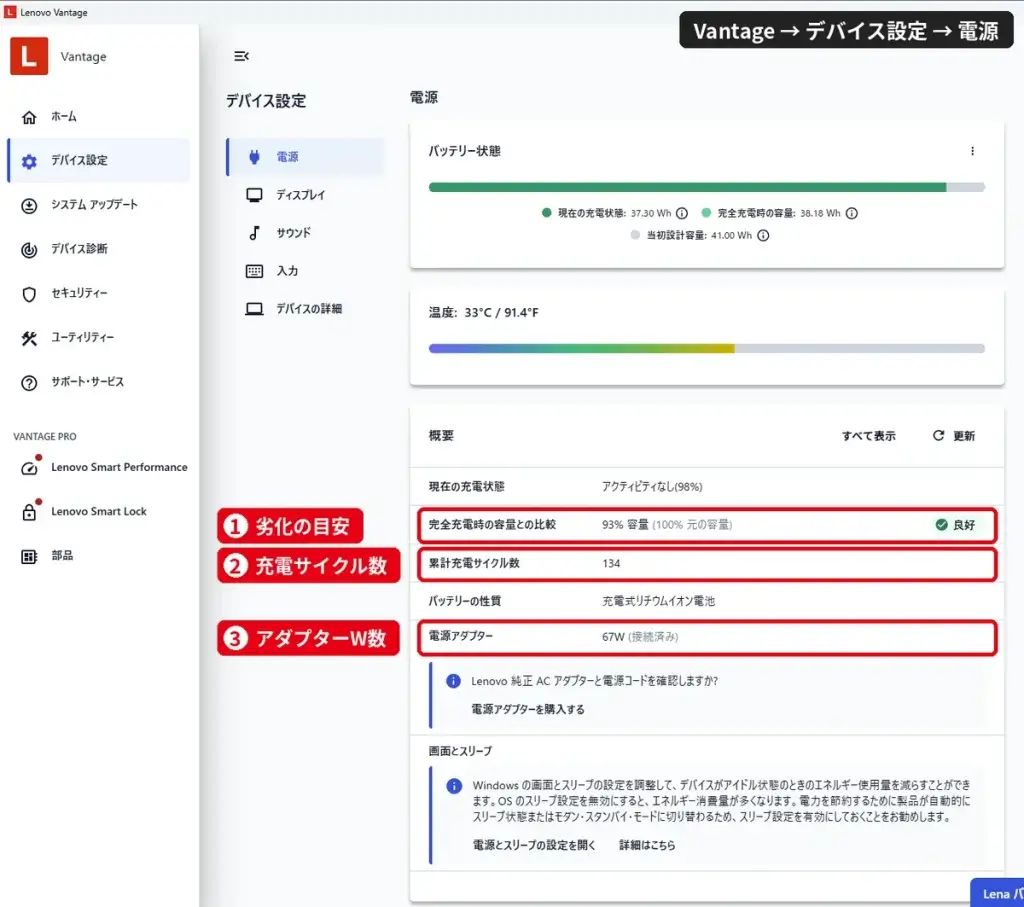Click the 詳細はこちら link
1024x907 pixels.
click(x=647, y=845)
